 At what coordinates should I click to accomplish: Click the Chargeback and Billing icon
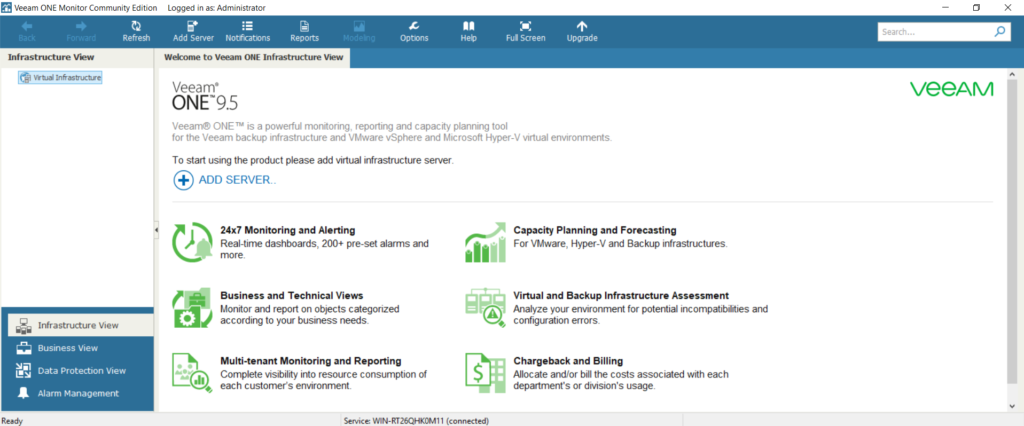pos(484,372)
